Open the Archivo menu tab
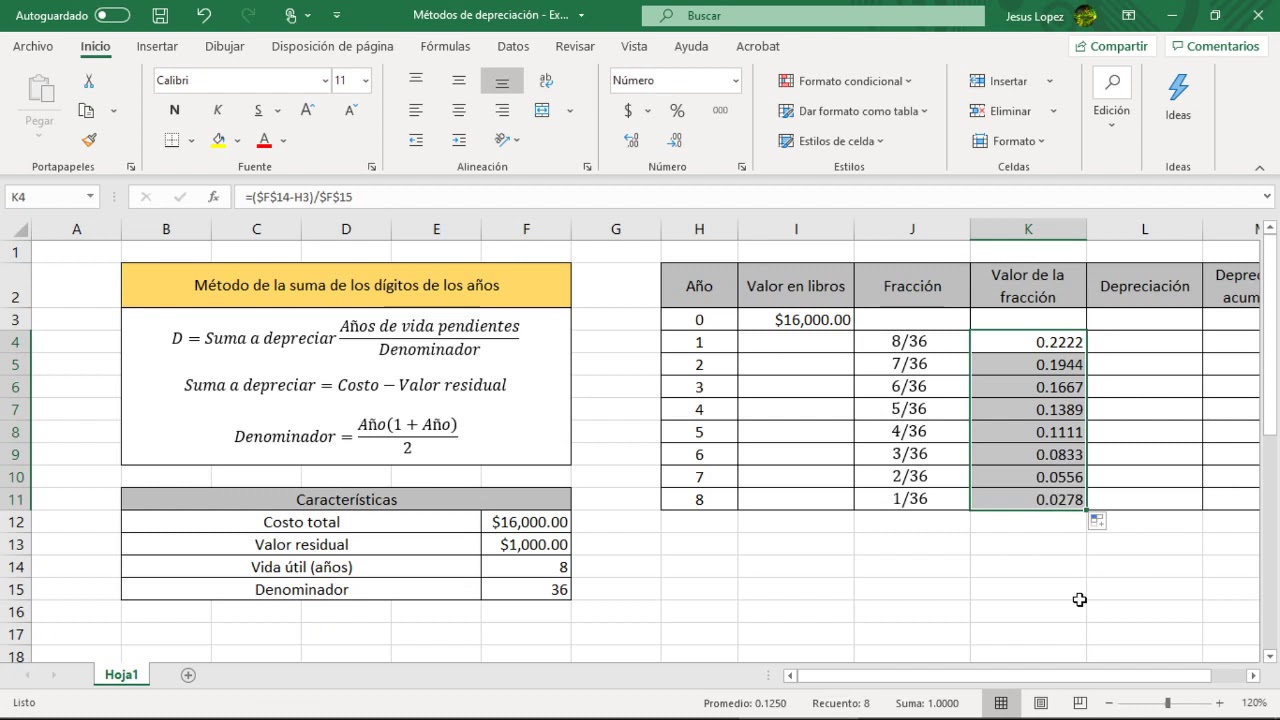Image resolution: width=1280 pixels, height=720 pixels. pyautogui.click(x=33, y=46)
